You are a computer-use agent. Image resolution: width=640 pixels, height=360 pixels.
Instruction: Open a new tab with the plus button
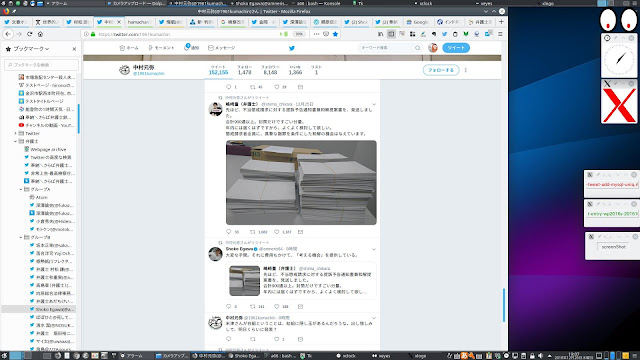coord(501,22)
